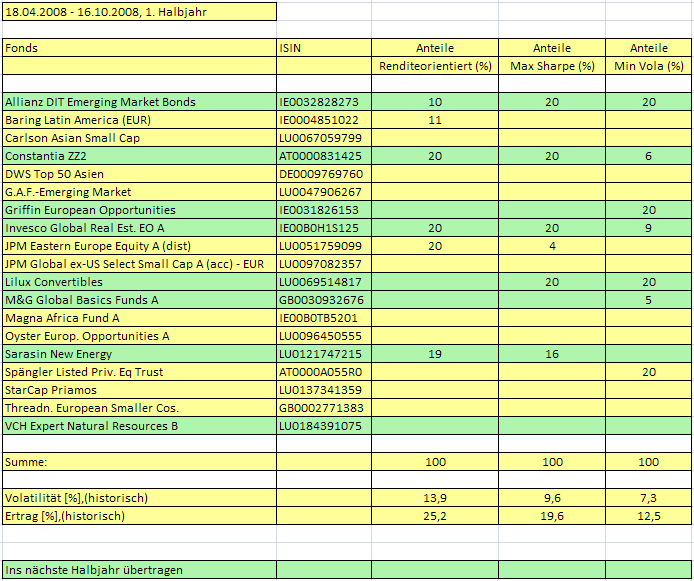
Task: Click ISIN cell 'IE00B0TB5201'
Action: [x=324, y=318]
